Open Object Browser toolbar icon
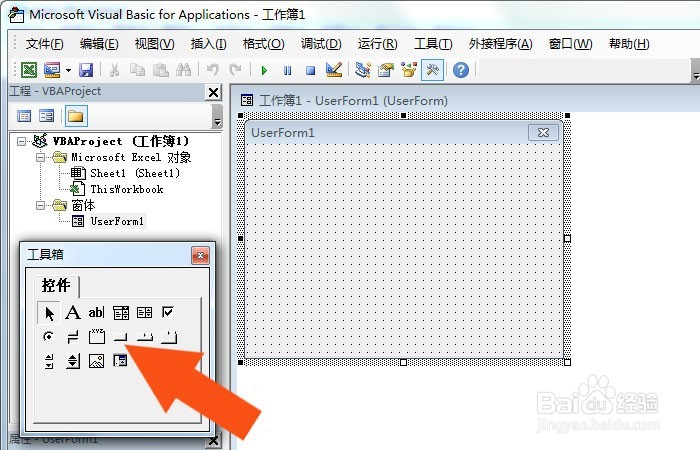This screenshot has width=700, height=450. pyautogui.click(x=409, y=70)
